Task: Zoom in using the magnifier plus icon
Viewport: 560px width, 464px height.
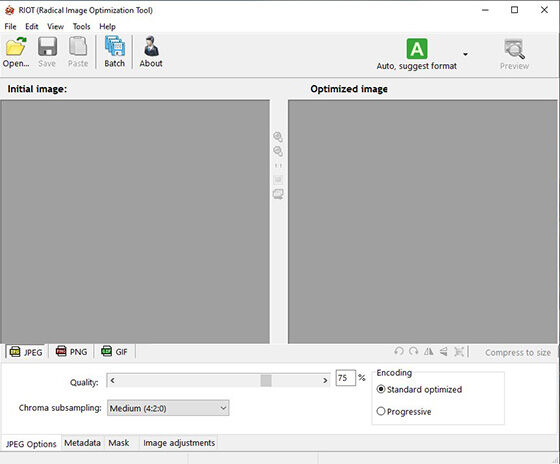Action: [278, 137]
